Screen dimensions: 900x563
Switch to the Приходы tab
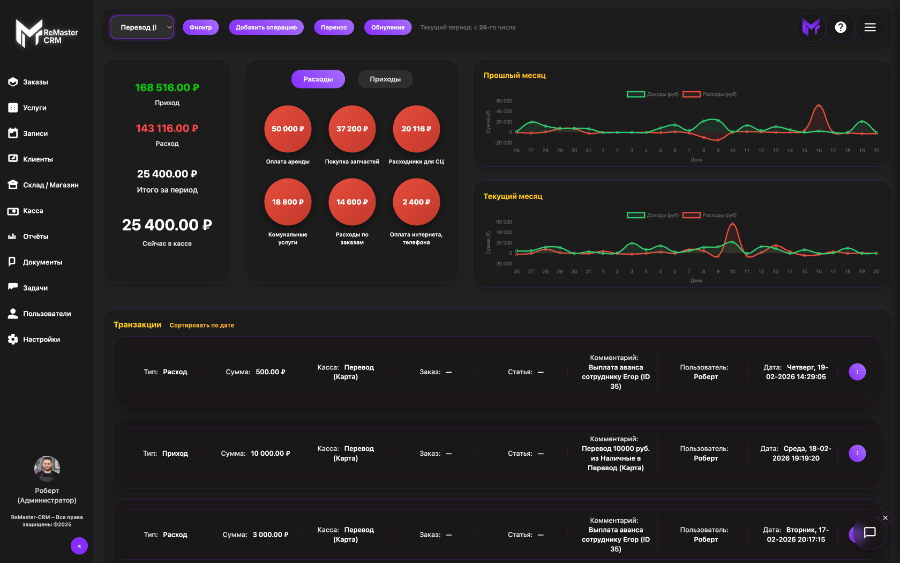tap(385, 79)
